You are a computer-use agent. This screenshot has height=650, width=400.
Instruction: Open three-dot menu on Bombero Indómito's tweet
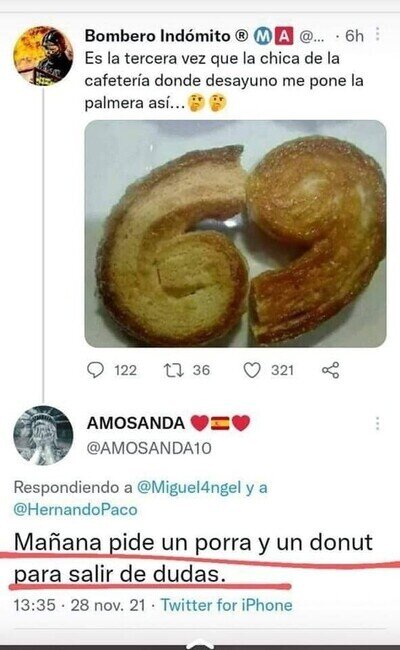[377, 35]
